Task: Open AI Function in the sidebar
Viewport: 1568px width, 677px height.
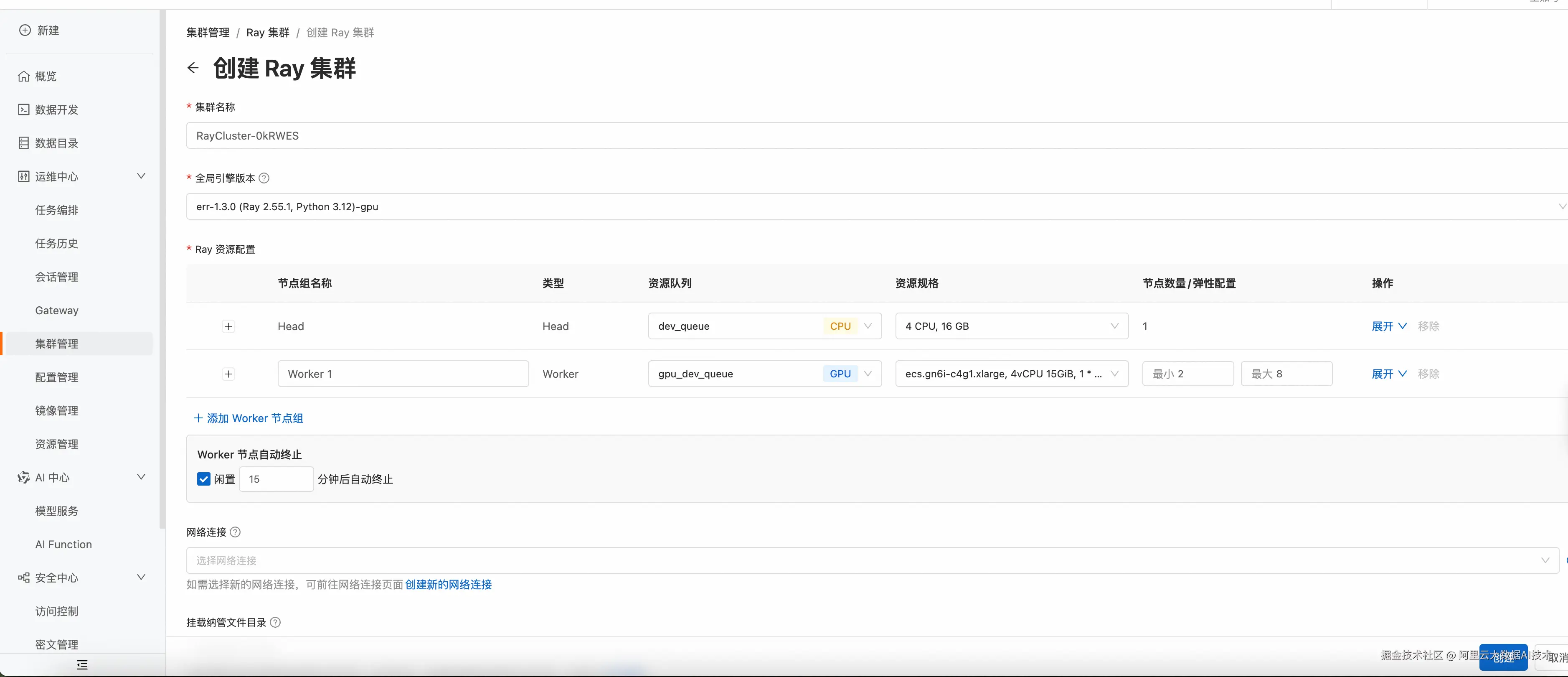Action: click(x=63, y=544)
